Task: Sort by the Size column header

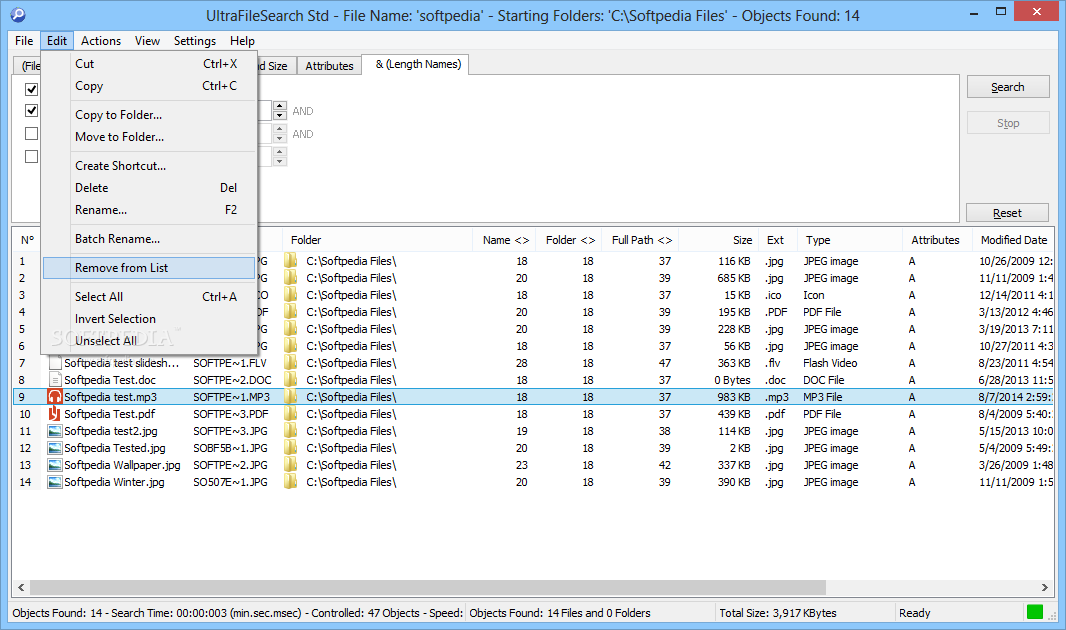Action: pyautogui.click(x=718, y=240)
